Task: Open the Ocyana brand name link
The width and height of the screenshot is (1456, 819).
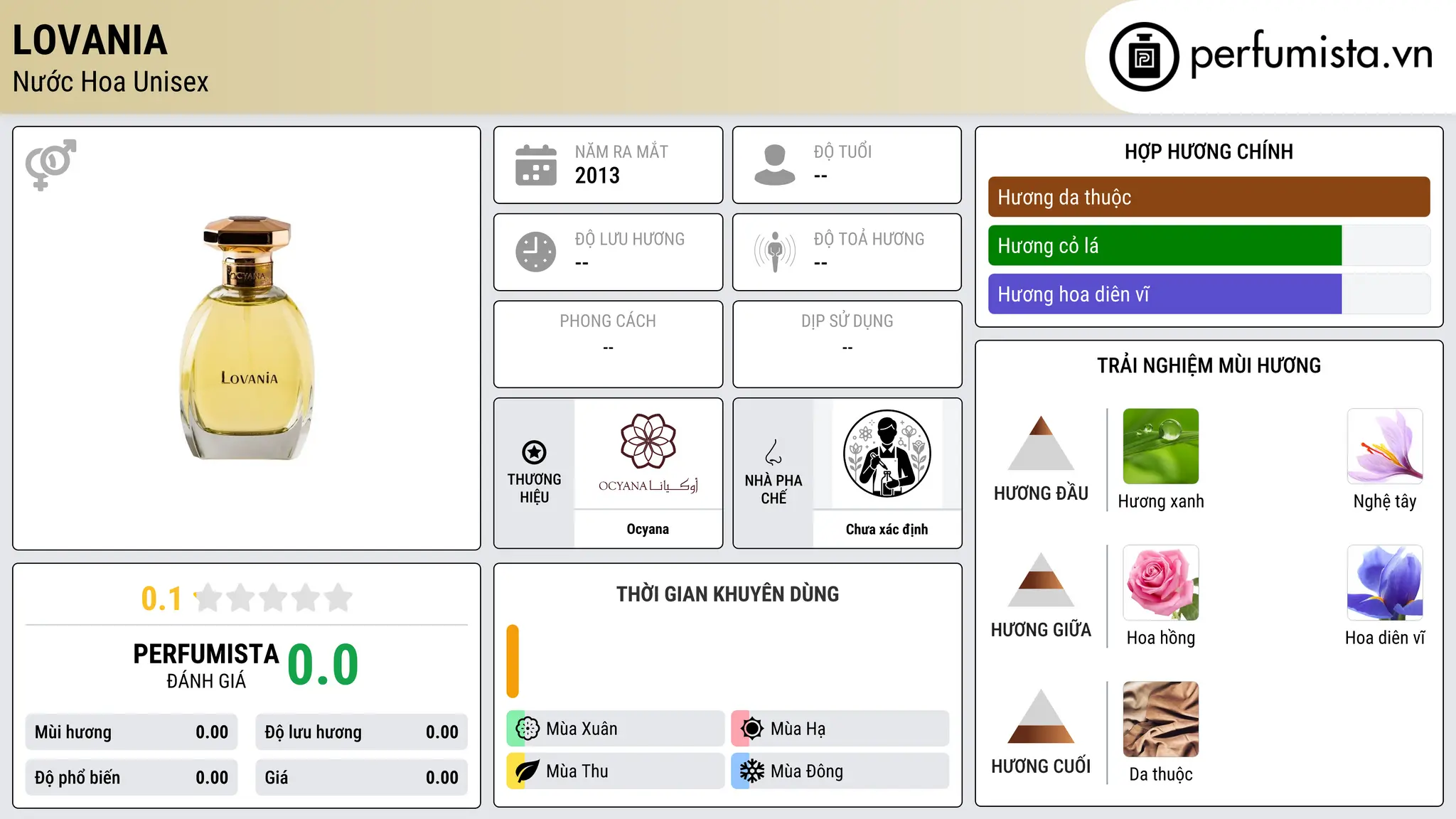Action: click(x=648, y=529)
